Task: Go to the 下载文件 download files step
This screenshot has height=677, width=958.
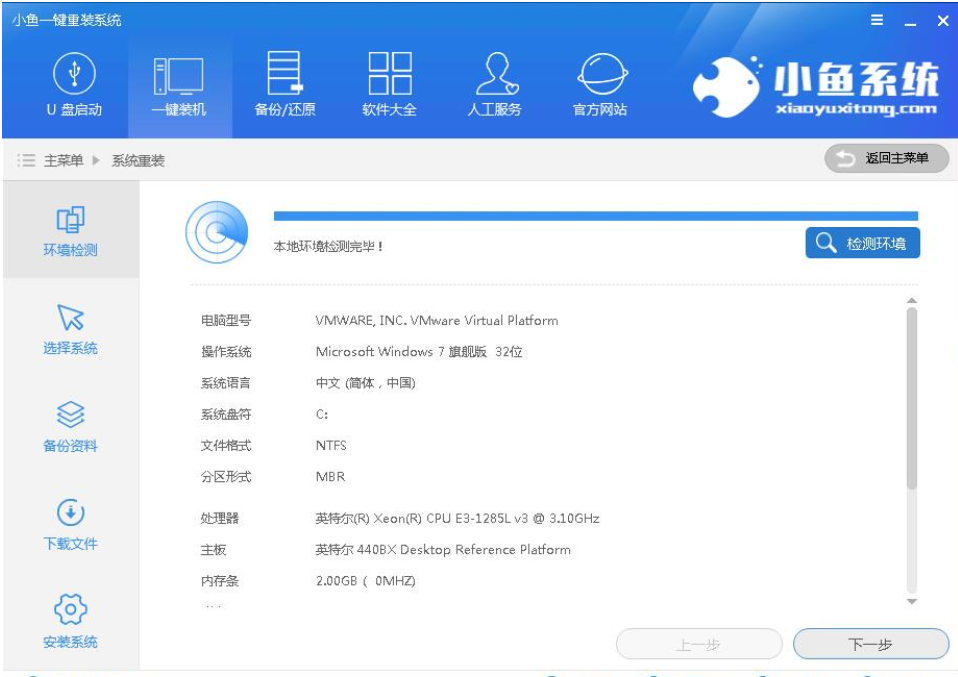Action: (70, 524)
